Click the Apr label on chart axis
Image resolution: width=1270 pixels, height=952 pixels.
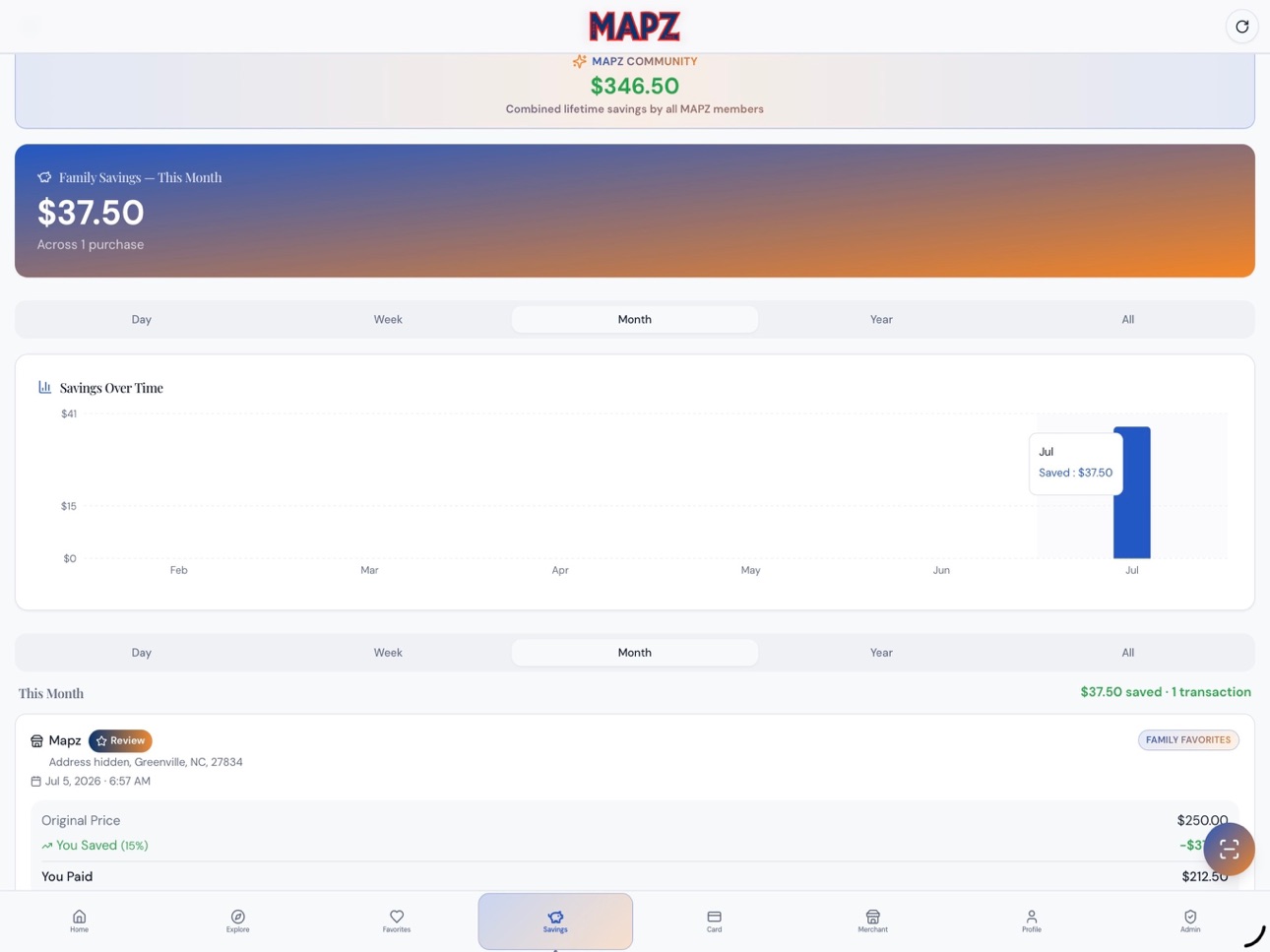tap(560, 570)
